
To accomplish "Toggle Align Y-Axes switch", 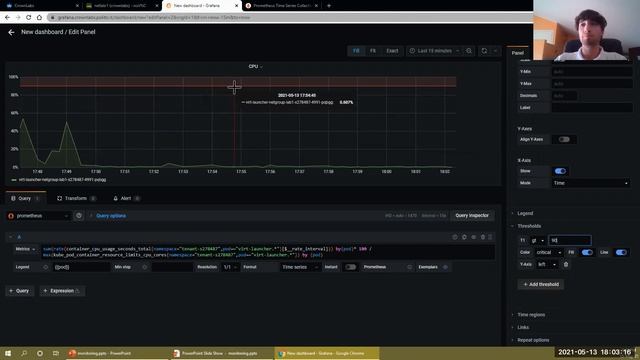I will pyautogui.click(x=564, y=140).
